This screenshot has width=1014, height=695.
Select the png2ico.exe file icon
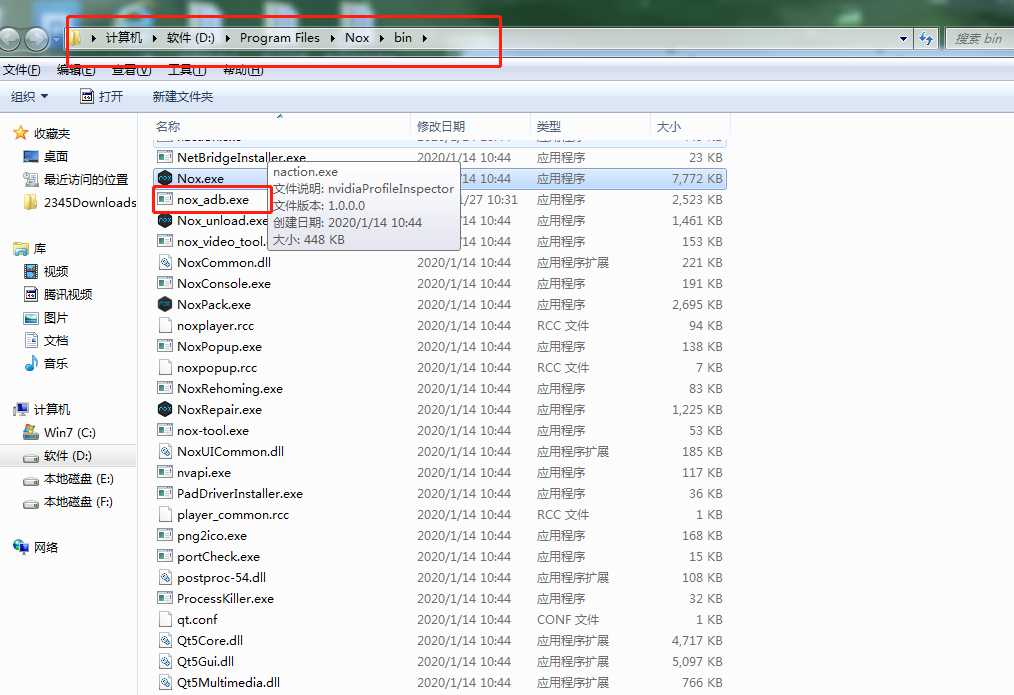pyautogui.click(x=165, y=535)
